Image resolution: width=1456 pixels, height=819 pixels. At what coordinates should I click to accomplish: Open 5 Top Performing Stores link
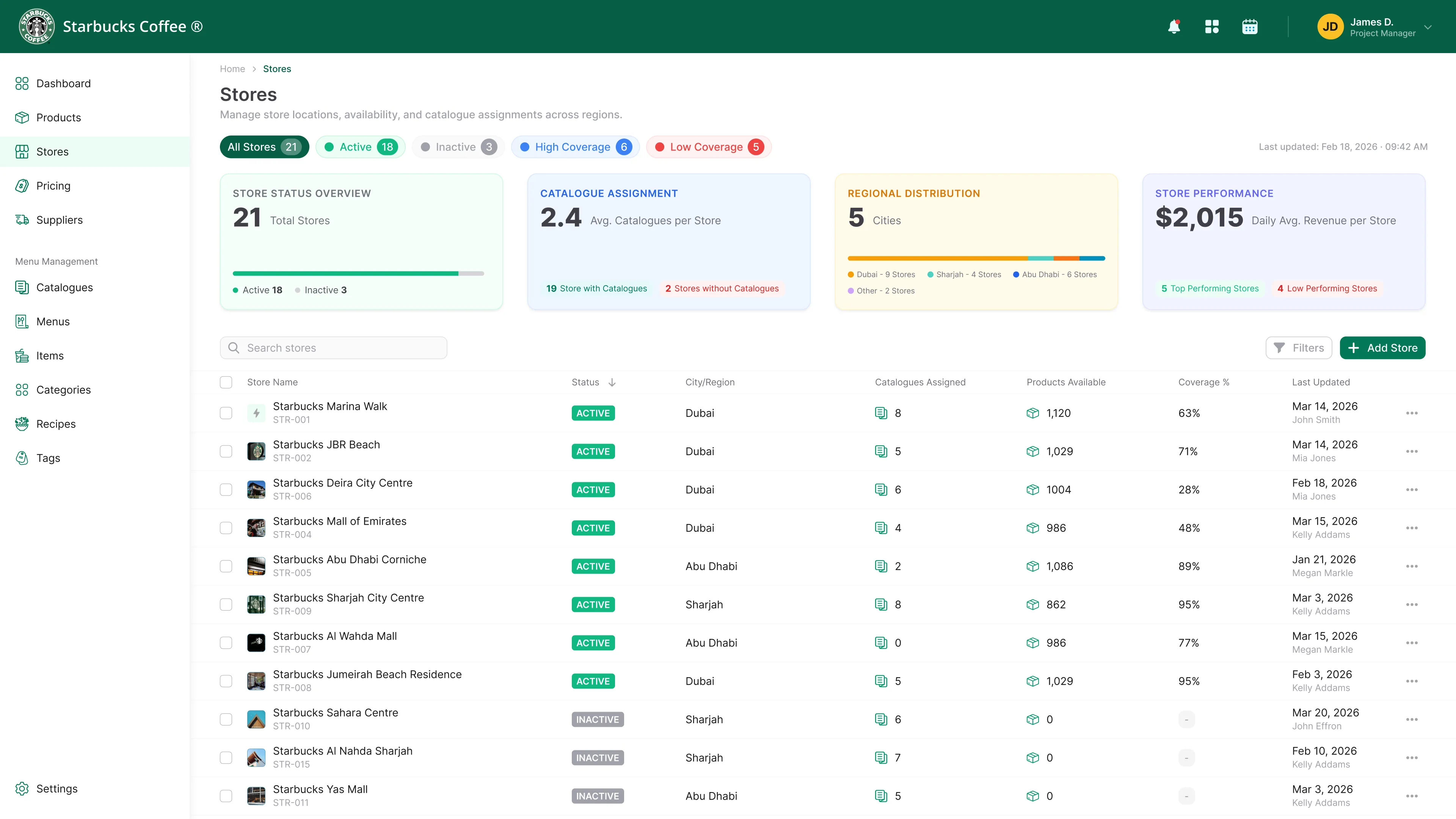(1210, 288)
